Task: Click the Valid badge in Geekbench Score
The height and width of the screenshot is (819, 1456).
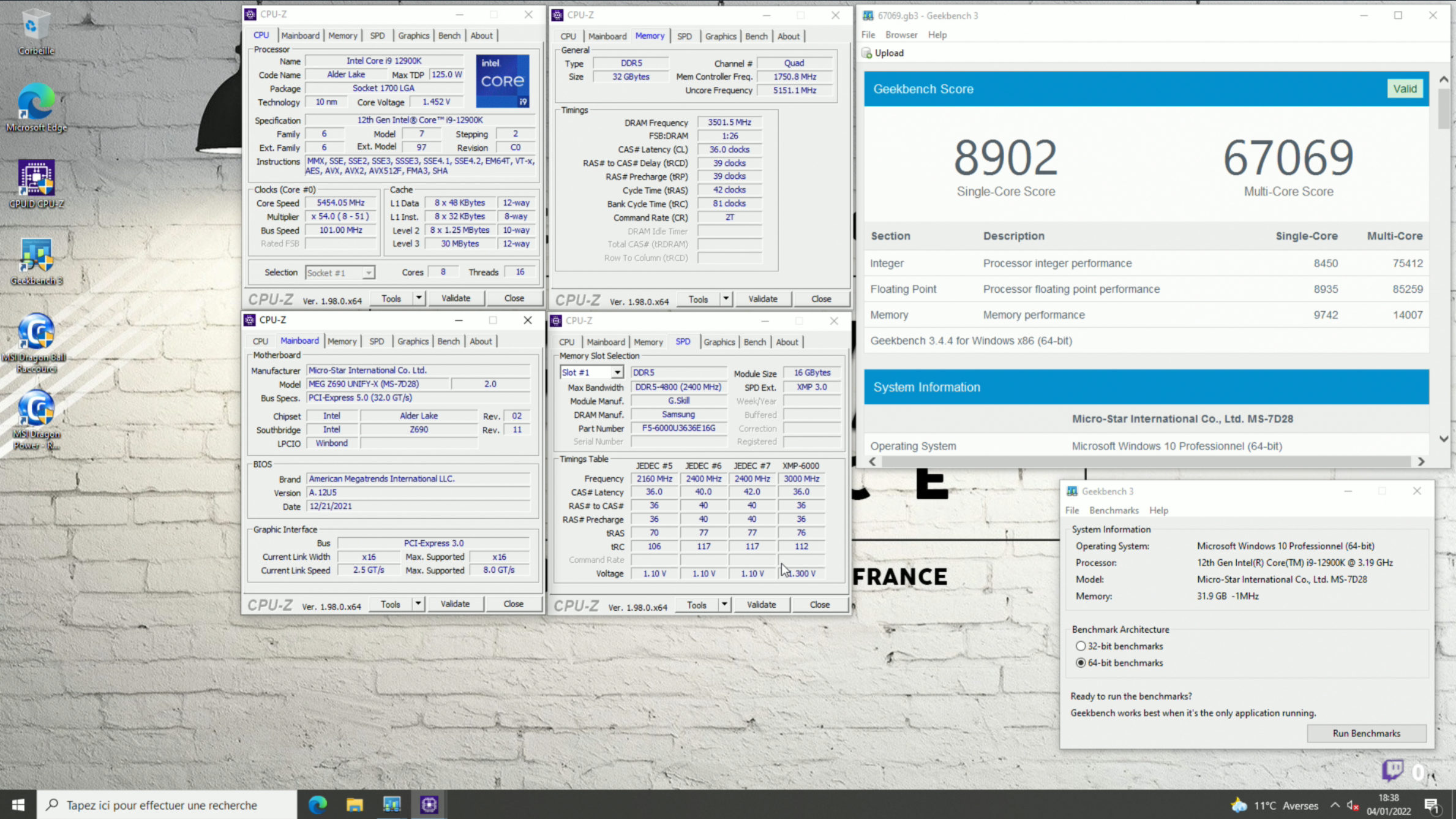Action: click(x=1405, y=89)
